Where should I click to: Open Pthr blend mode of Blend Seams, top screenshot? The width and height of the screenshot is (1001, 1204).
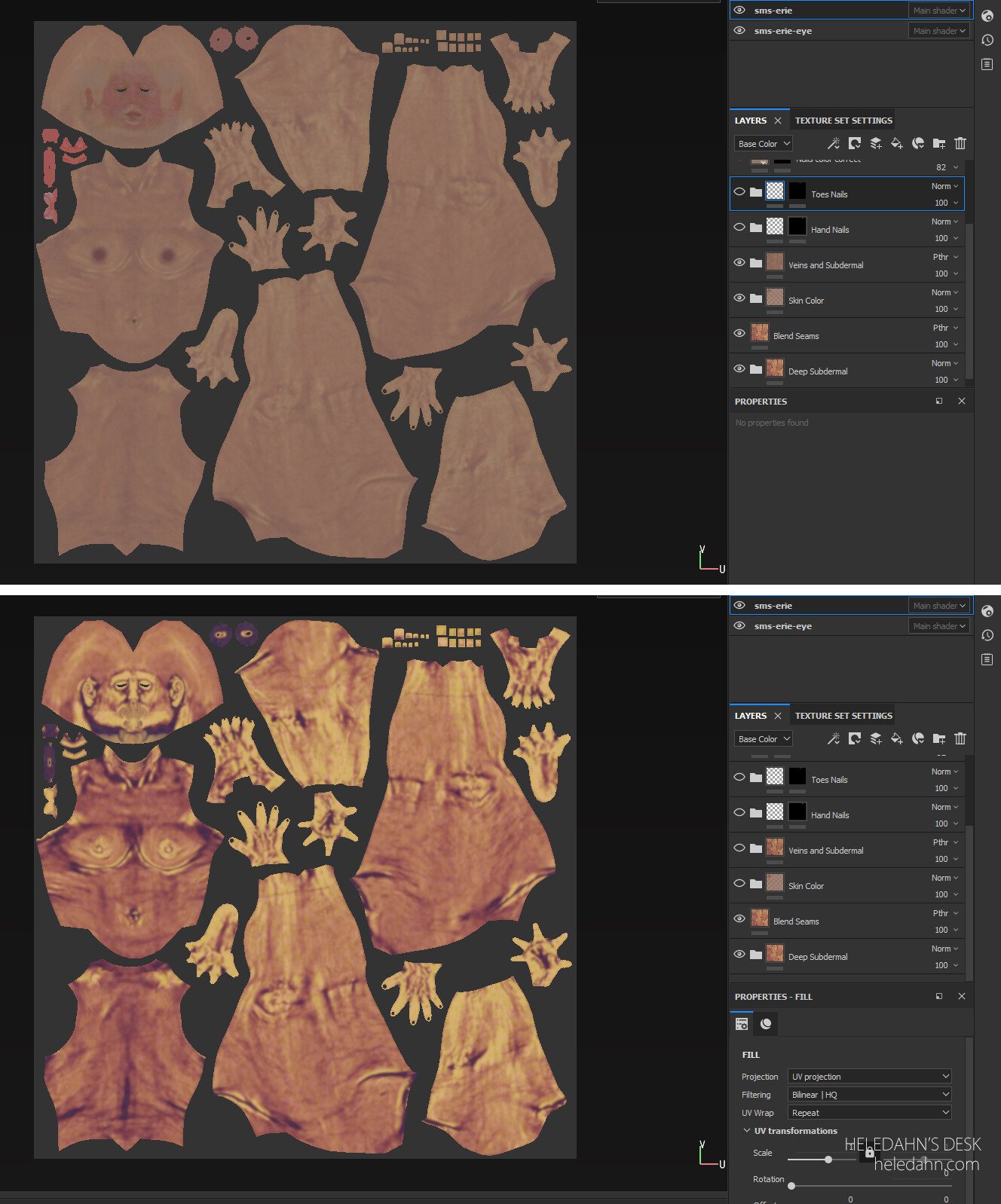[945, 328]
